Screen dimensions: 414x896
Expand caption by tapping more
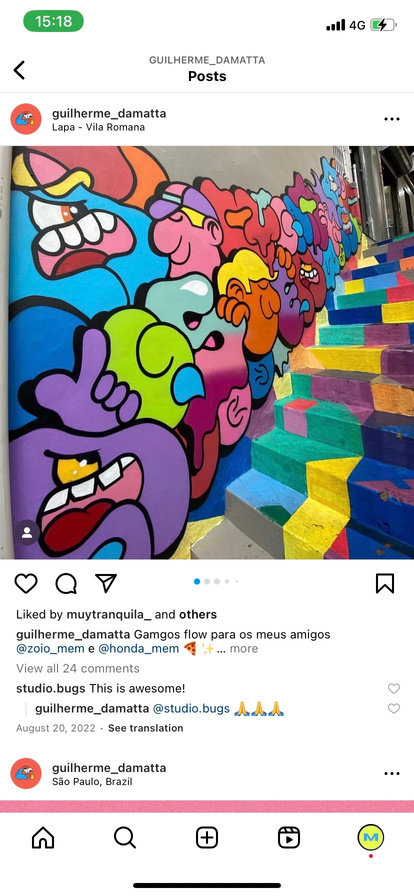(x=244, y=649)
